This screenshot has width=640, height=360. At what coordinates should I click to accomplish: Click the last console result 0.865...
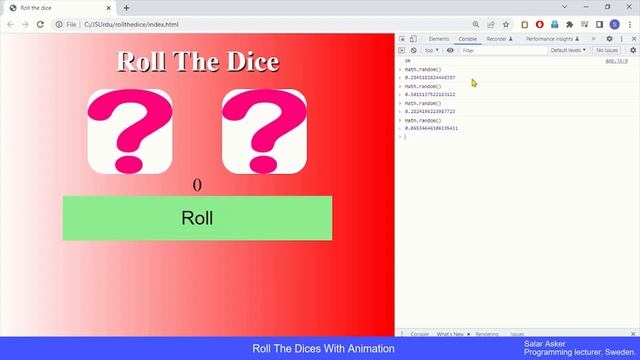(x=431, y=128)
